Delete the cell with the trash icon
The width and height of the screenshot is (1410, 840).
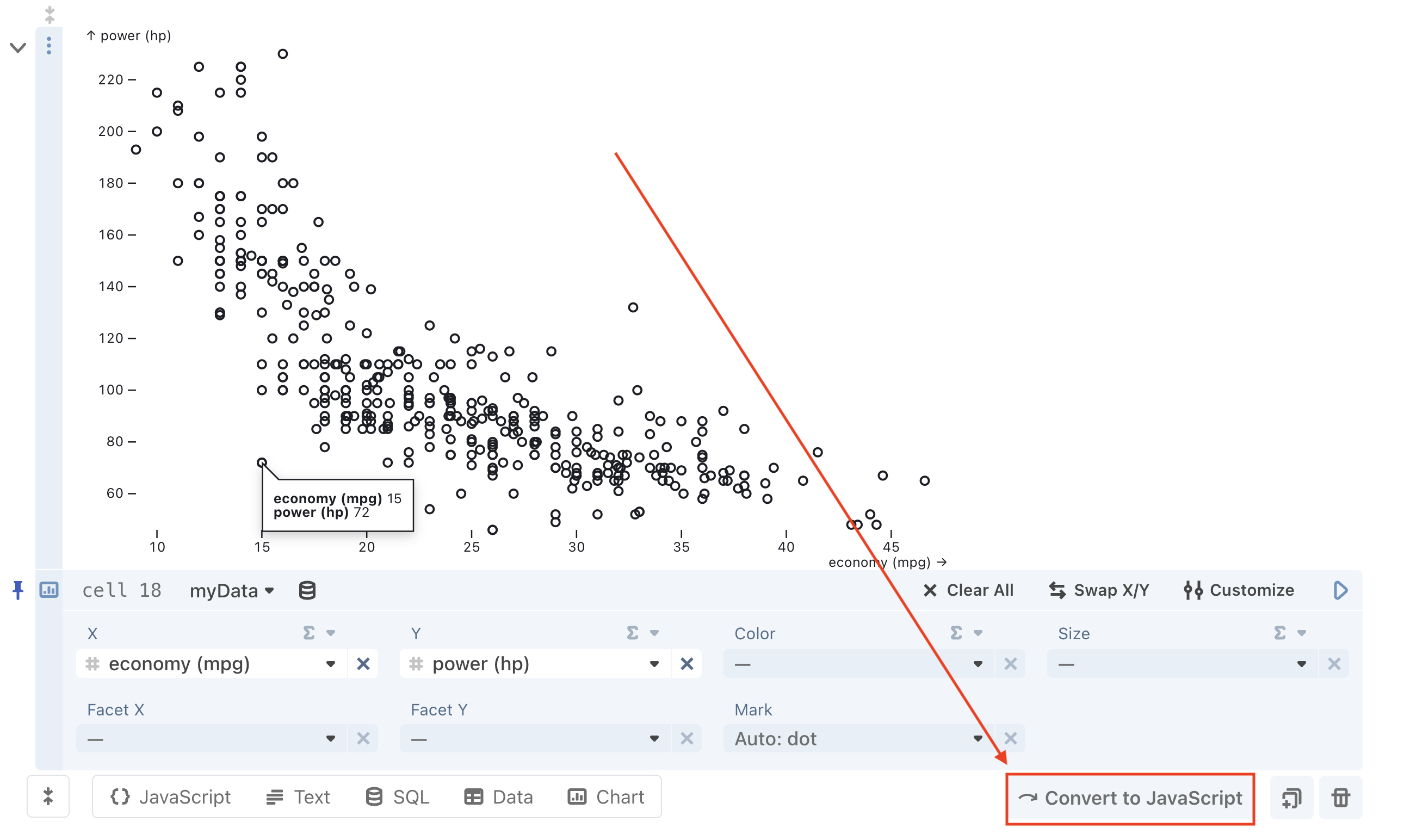(1340, 797)
